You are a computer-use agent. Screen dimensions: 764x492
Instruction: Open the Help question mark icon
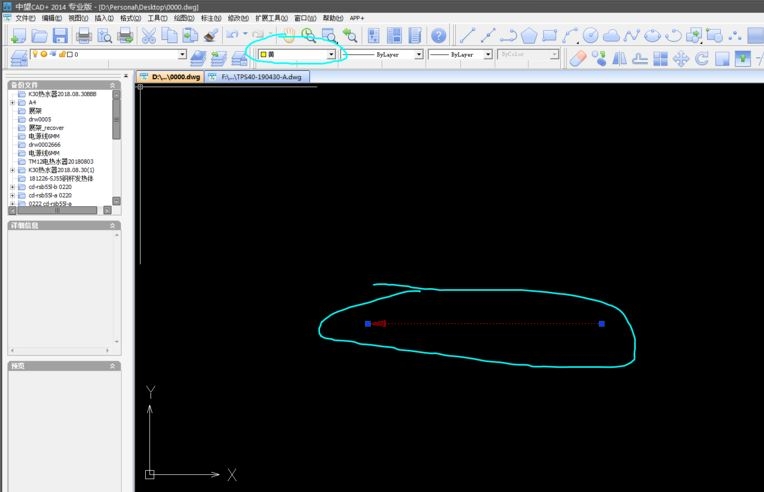439,36
